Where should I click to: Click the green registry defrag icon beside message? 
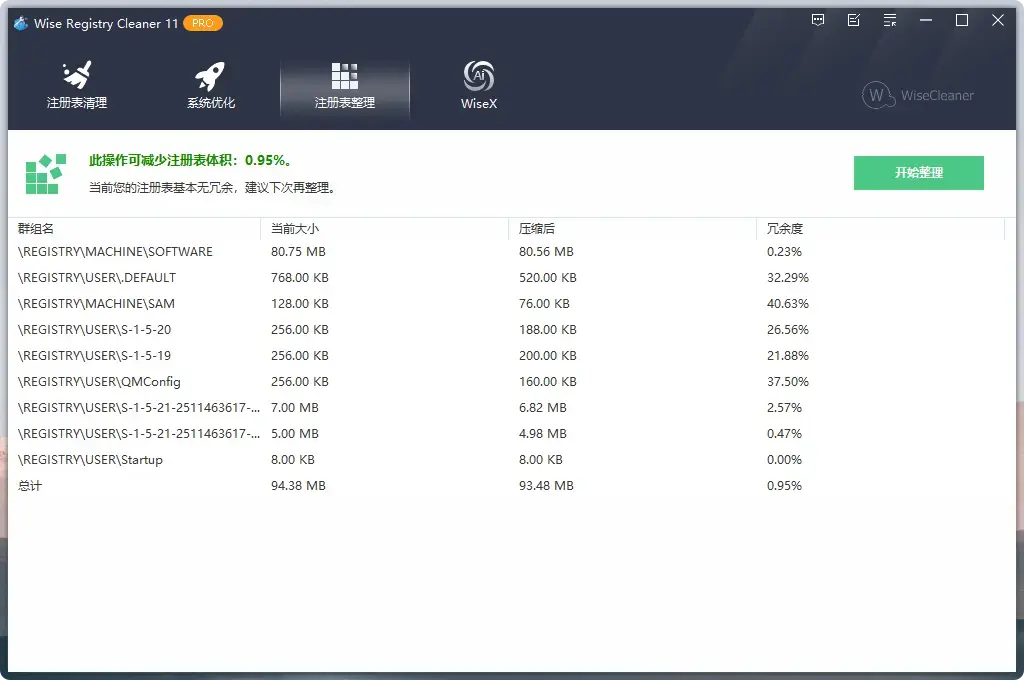[44, 172]
